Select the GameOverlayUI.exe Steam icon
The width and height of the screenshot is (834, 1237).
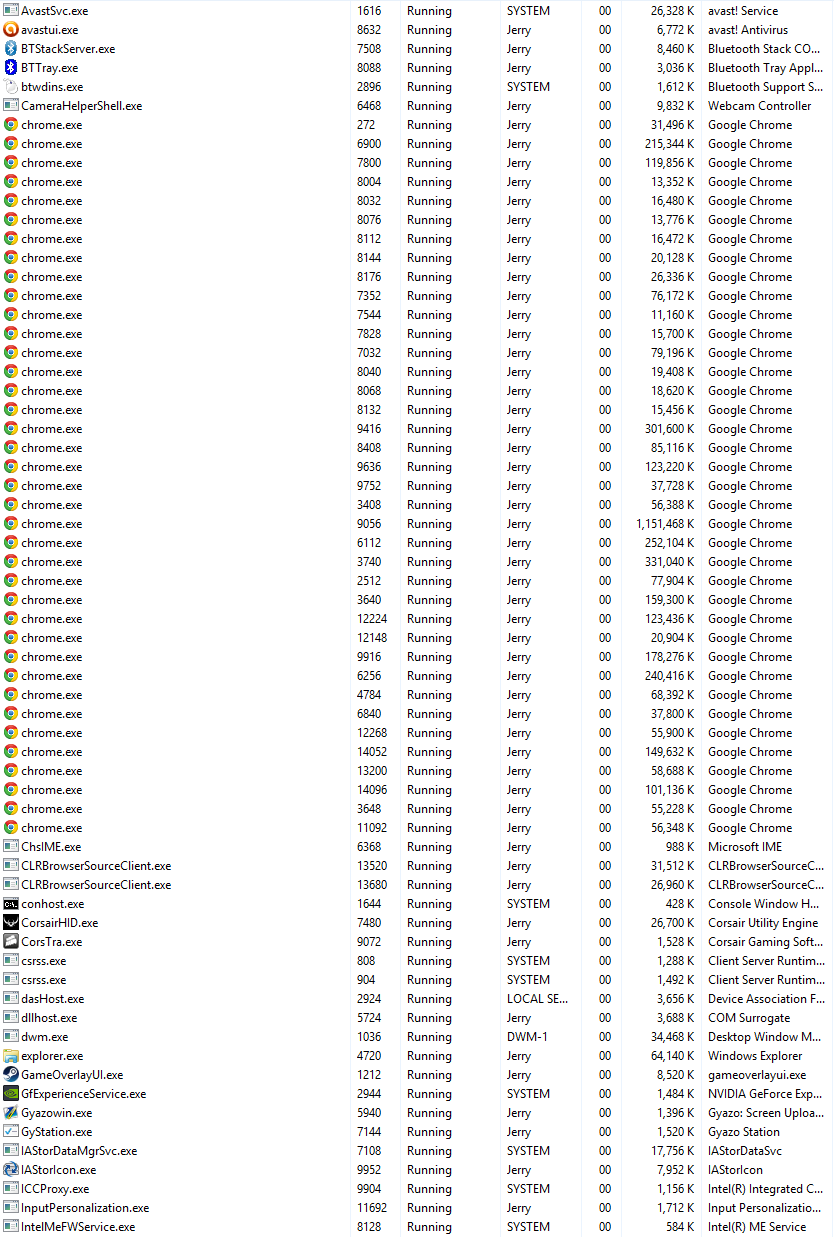(11, 1075)
